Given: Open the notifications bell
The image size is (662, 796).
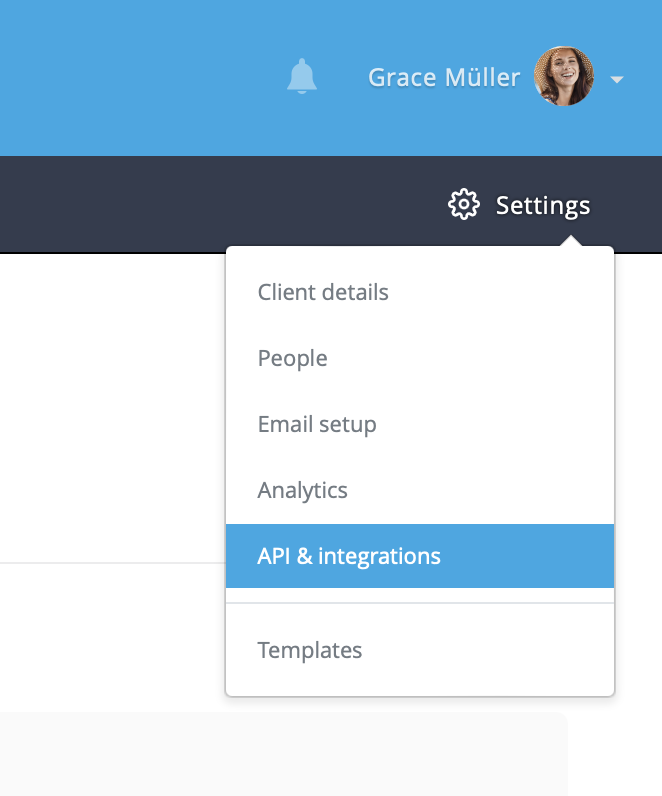Looking at the screenshot, I should pyautogui.click(x=302, y=76).
